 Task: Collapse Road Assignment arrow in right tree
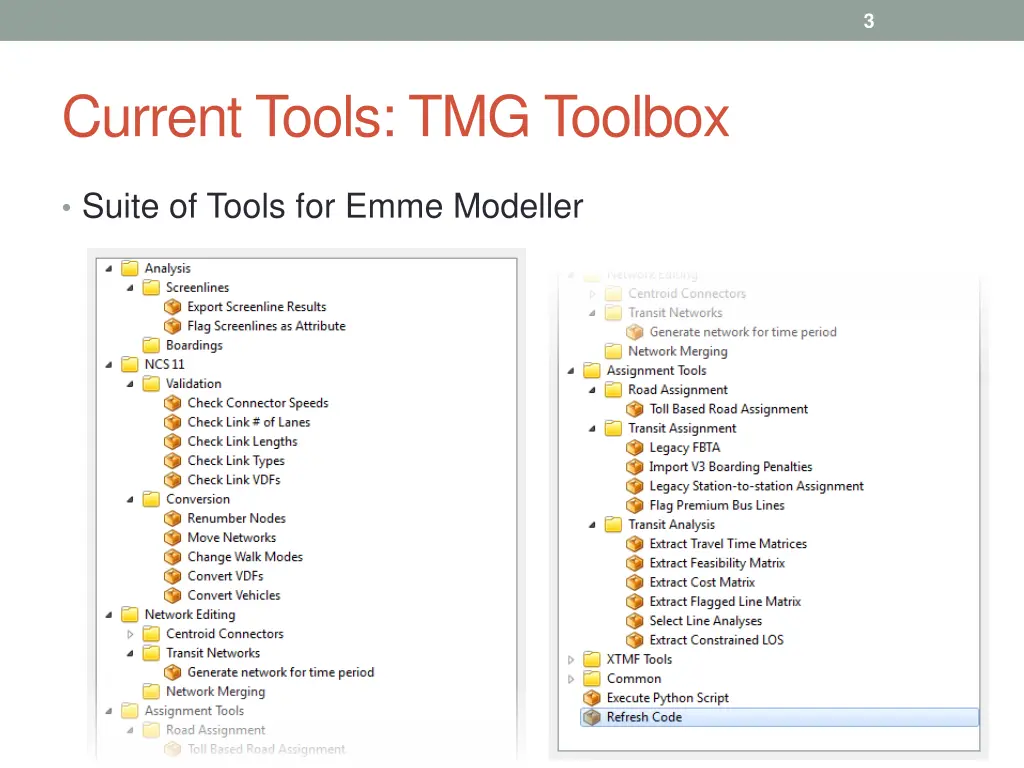coord(592,391)
